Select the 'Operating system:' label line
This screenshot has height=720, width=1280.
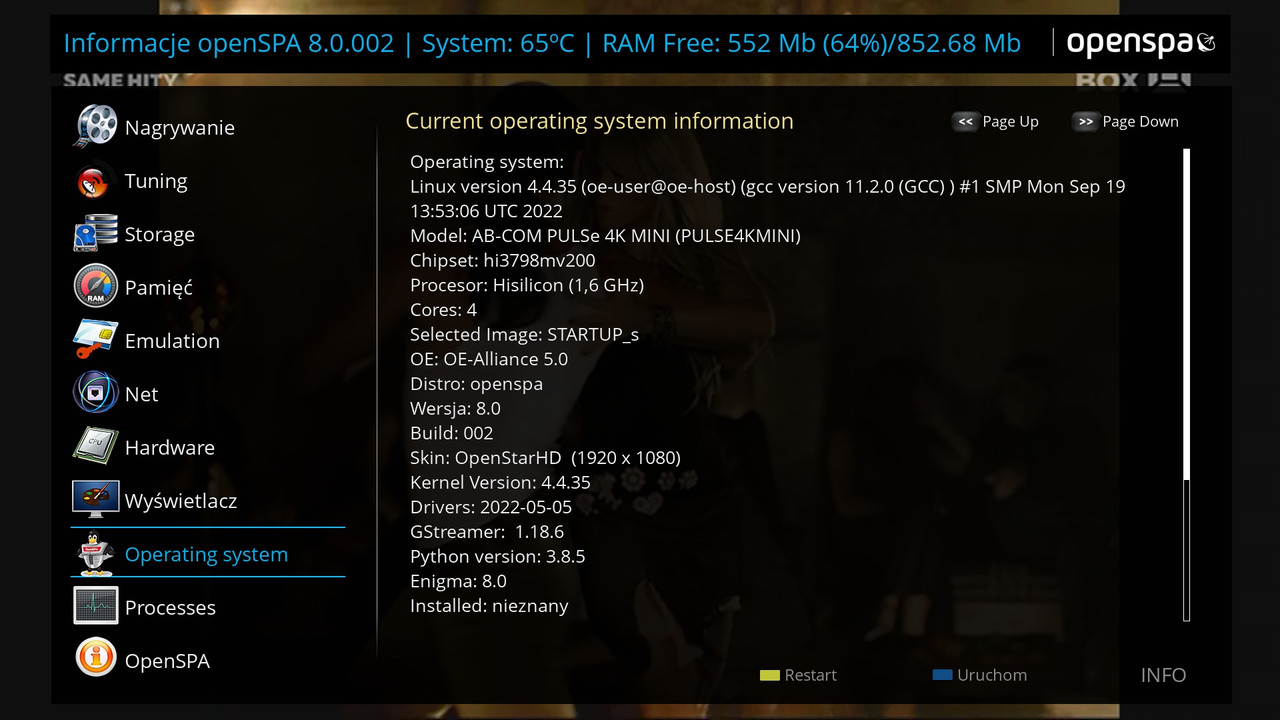pos(487,162)
